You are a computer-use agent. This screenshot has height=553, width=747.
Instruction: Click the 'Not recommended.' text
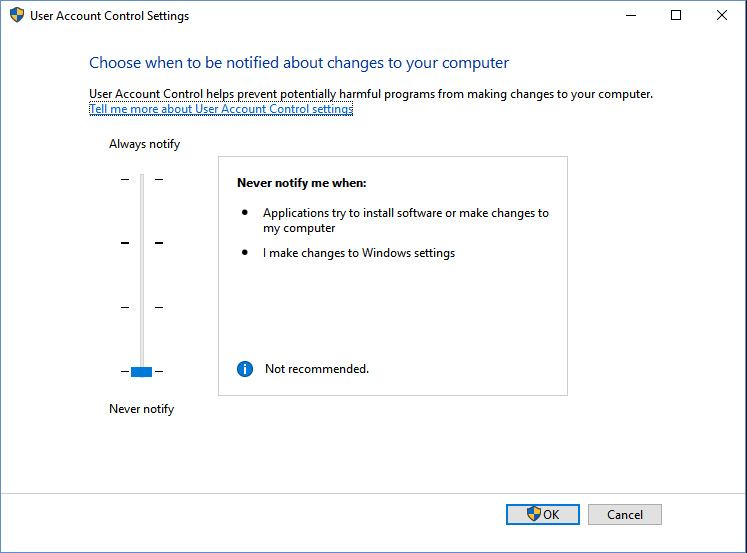point(316,369)
